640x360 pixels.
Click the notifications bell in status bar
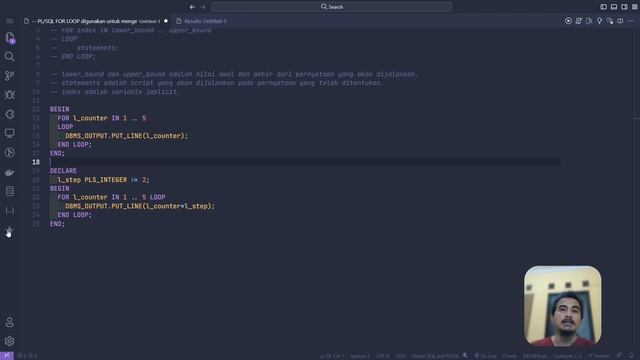click(631, 356)
